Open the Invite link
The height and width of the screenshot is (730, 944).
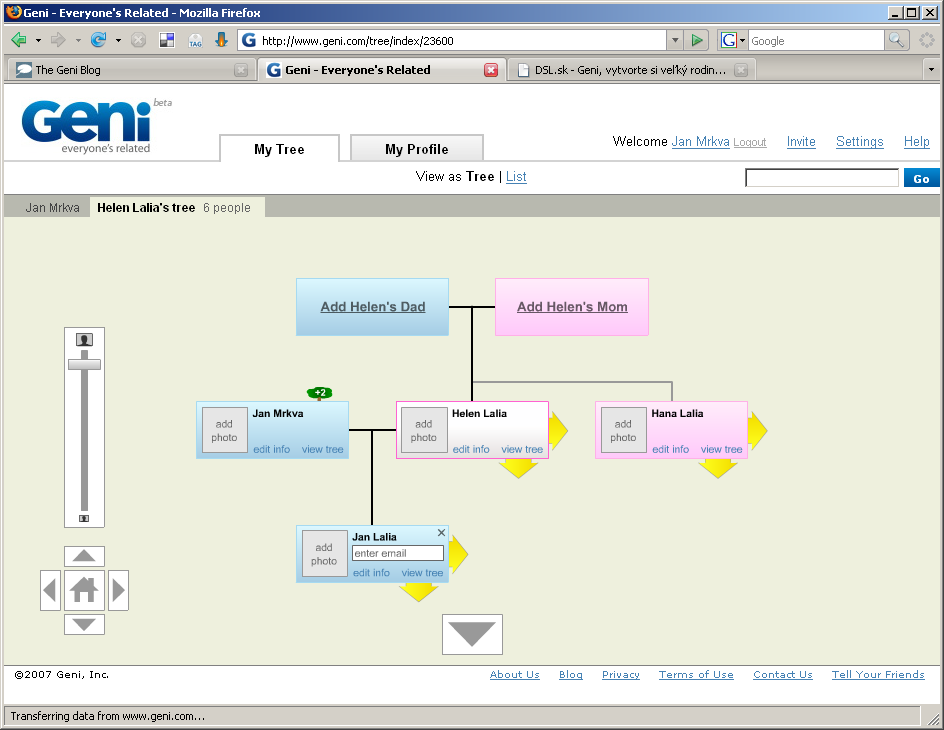[x=801, y=141]
